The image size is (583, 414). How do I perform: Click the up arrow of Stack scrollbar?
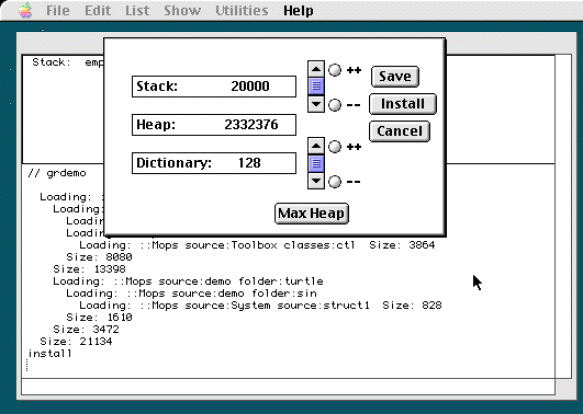click(x=316, y=69)
